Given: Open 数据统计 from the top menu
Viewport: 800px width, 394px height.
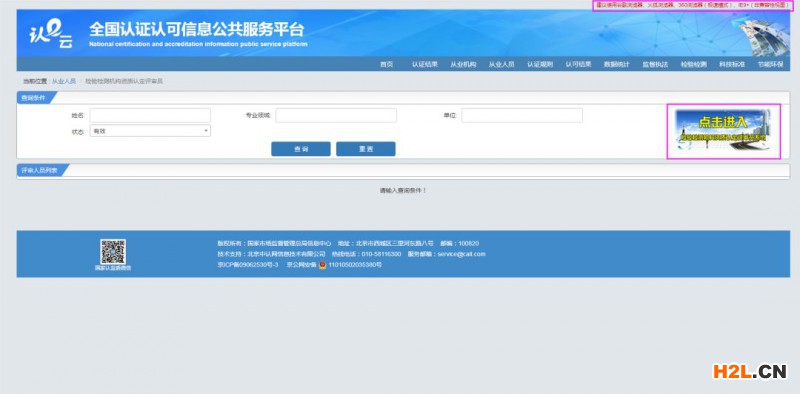Looking at the screenshot, I should point(616,64).
